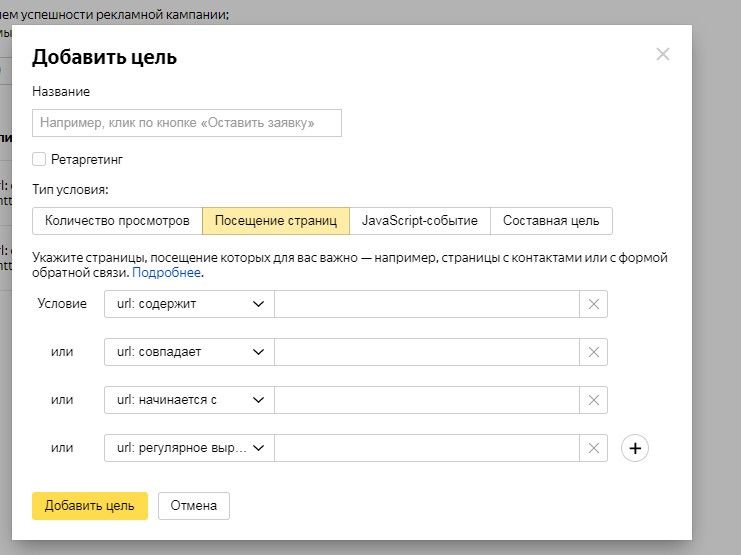This screenshot has height=555, width=741.
Task: Switch to Количество просмотров condition type
Action: click(x=117, y=220)
